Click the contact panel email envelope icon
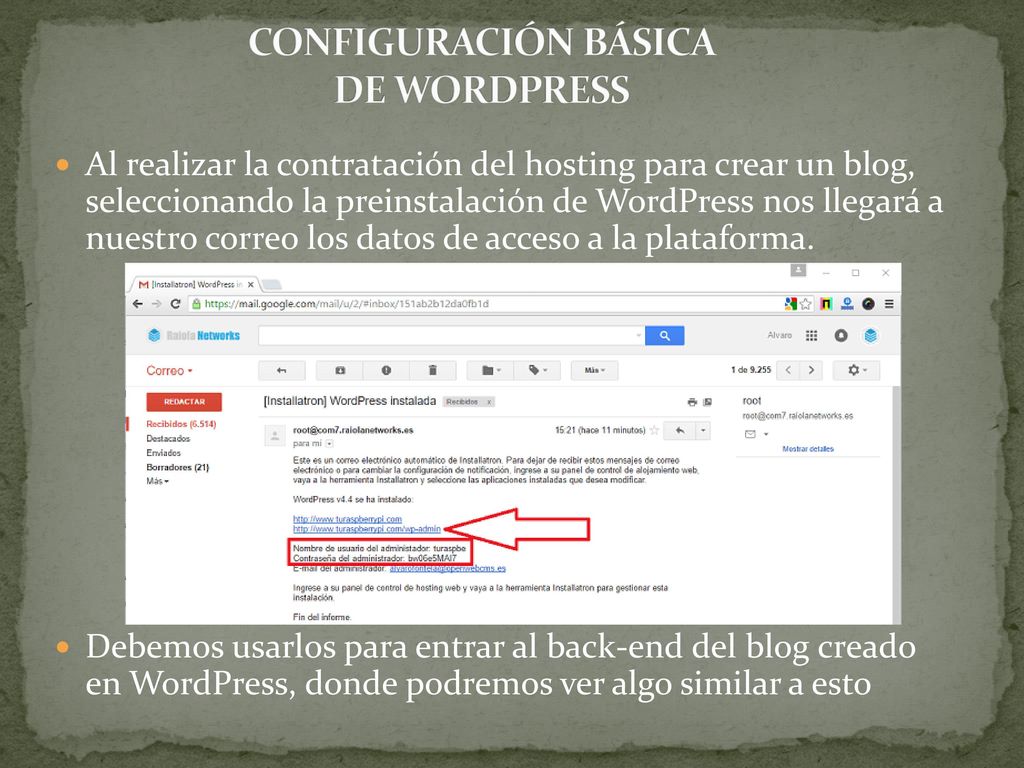Screen dimensions: 1024x768 click(750, 434)
